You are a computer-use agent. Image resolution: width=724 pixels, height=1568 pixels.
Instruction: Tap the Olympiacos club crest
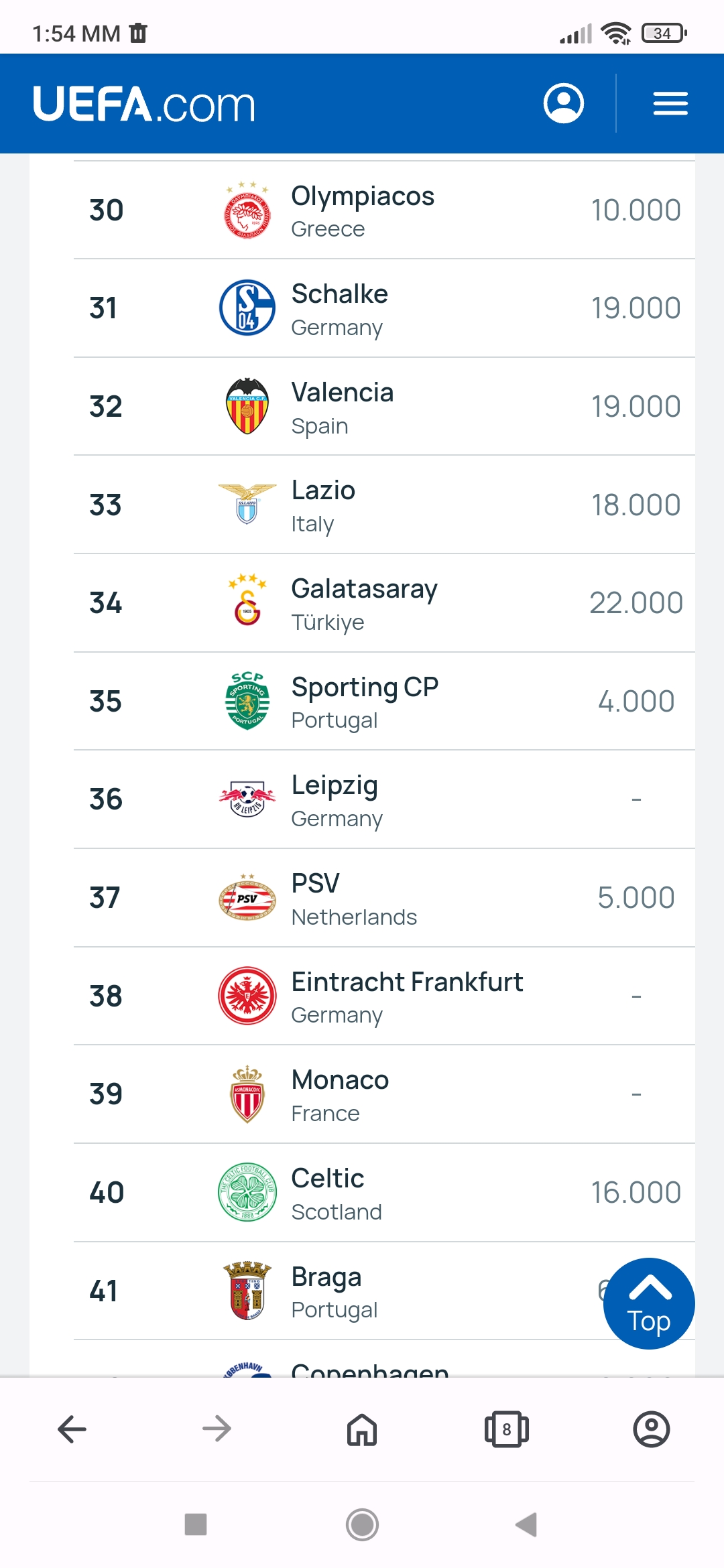[247, 210]
